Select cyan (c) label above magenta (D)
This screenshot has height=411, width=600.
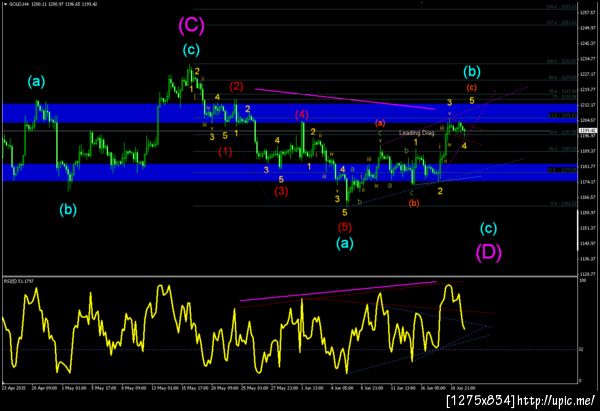489,228
